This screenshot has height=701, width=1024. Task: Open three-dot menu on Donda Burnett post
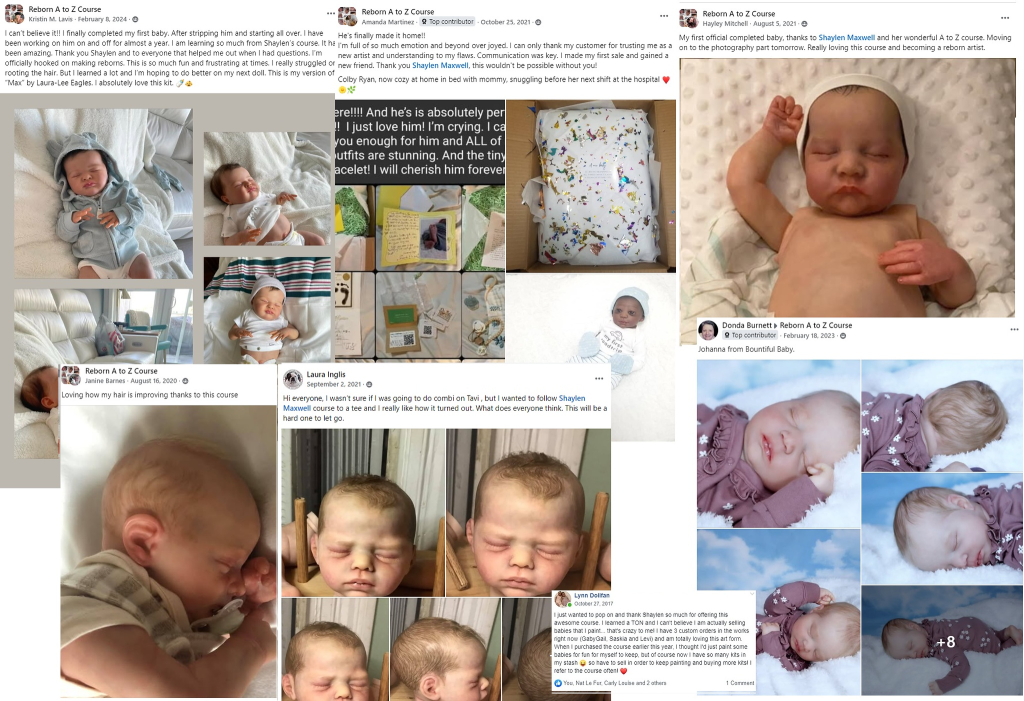click(1014, 330)
